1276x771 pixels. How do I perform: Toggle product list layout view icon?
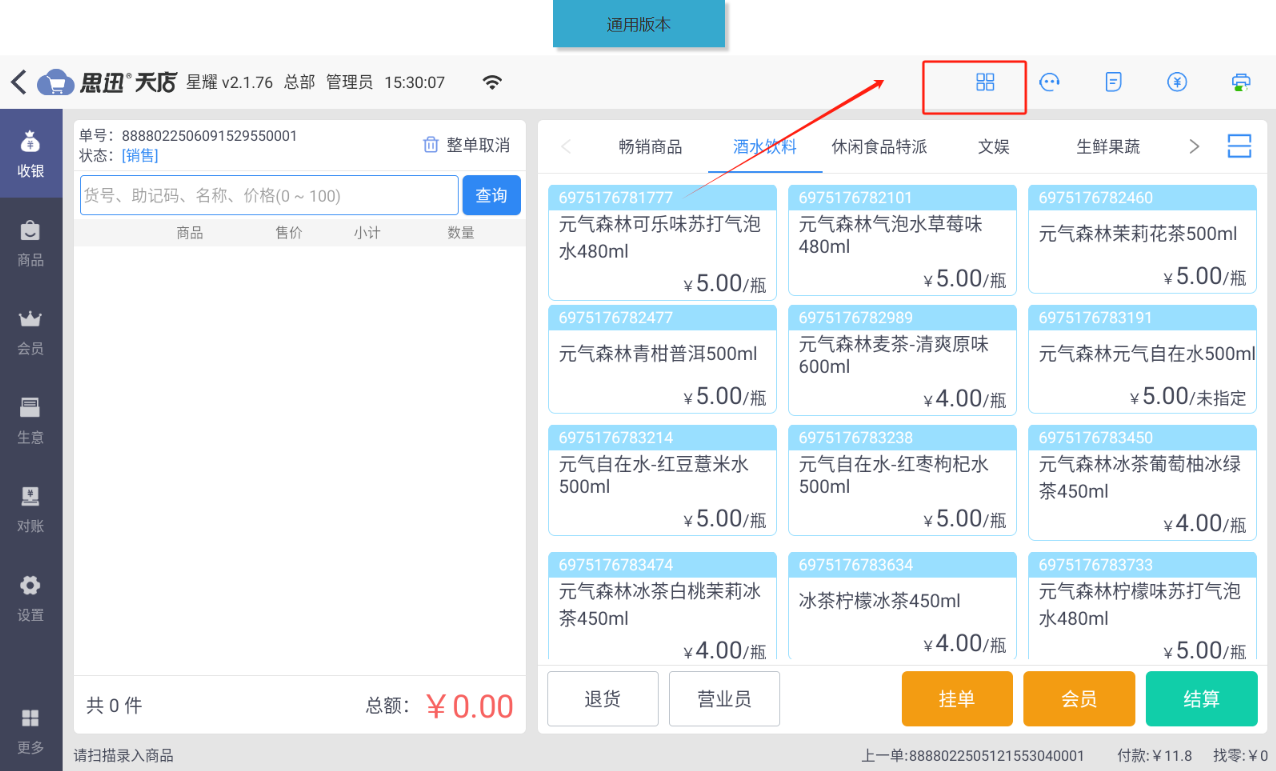coord(1239,146)
